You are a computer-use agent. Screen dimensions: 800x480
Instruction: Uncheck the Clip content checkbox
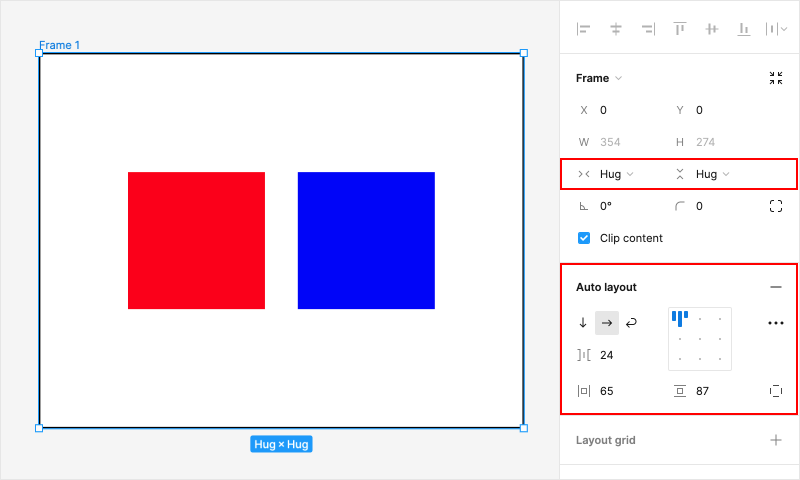click(x=584, y=238)
